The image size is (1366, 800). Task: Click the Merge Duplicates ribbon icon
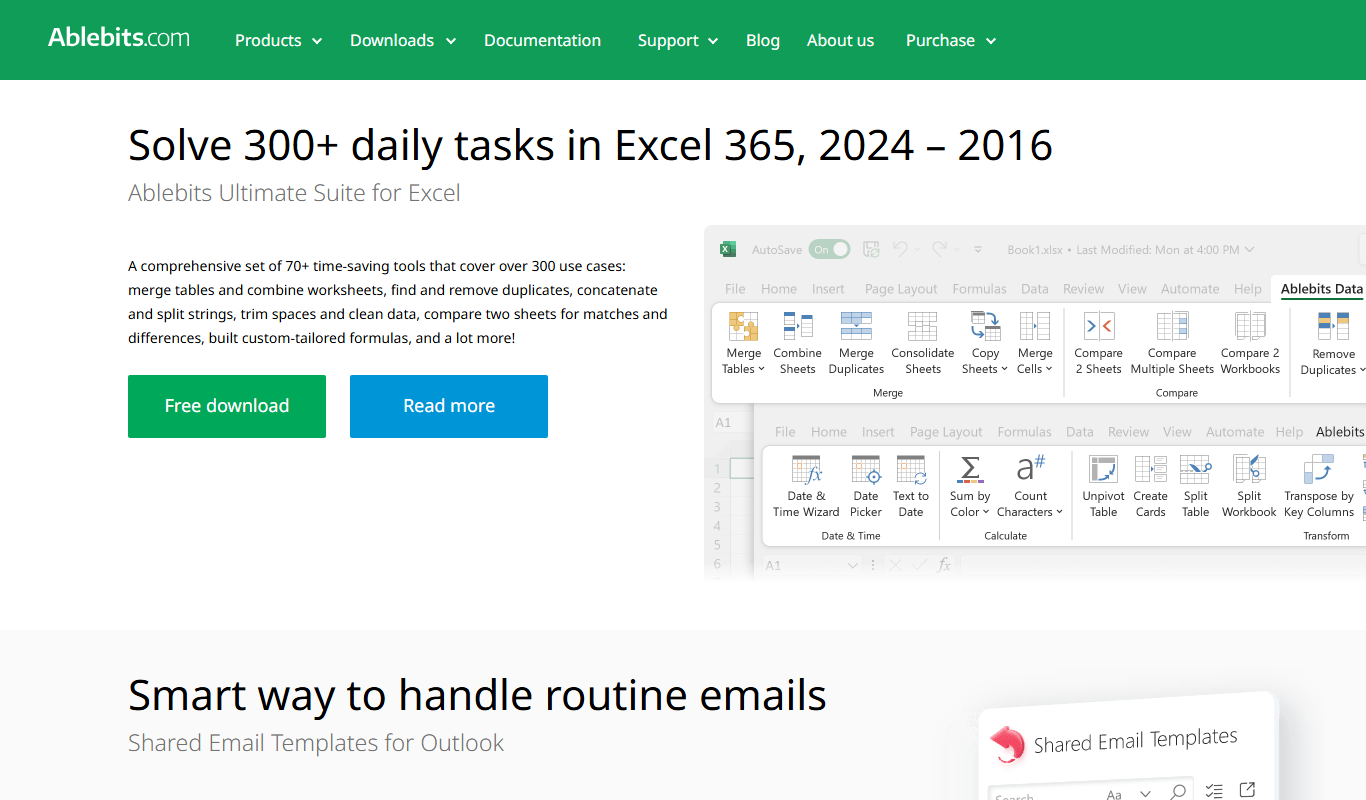(856, 327)
